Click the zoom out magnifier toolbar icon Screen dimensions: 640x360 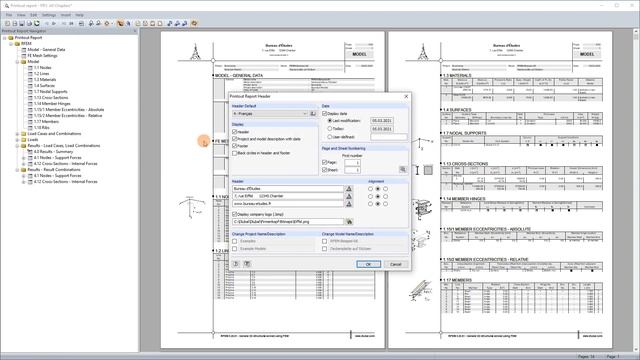click(x=98, y=24)
